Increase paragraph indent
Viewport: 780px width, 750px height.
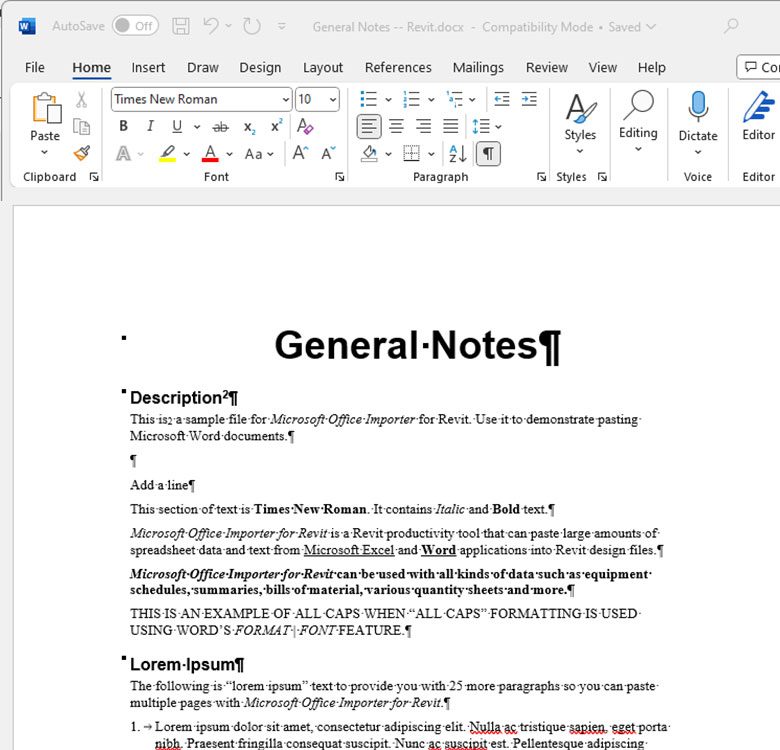pyautogui.click(x=529, y=99)
